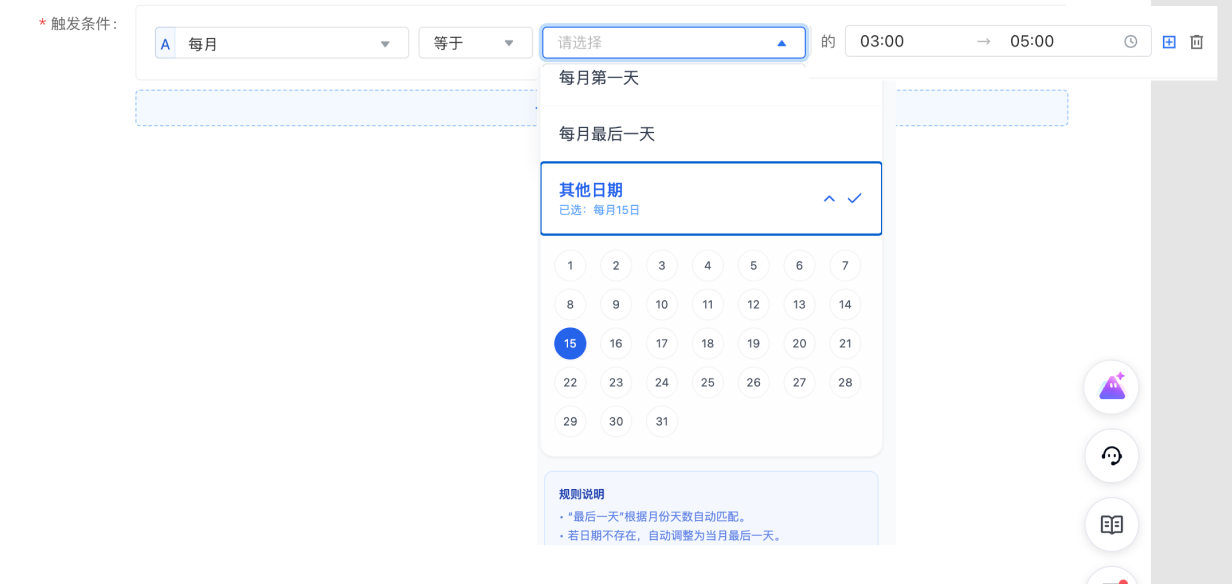Select day 23 in the grid
This screenshot has height=584, width=1232.
pyautogui.click(x=616, y=383)
